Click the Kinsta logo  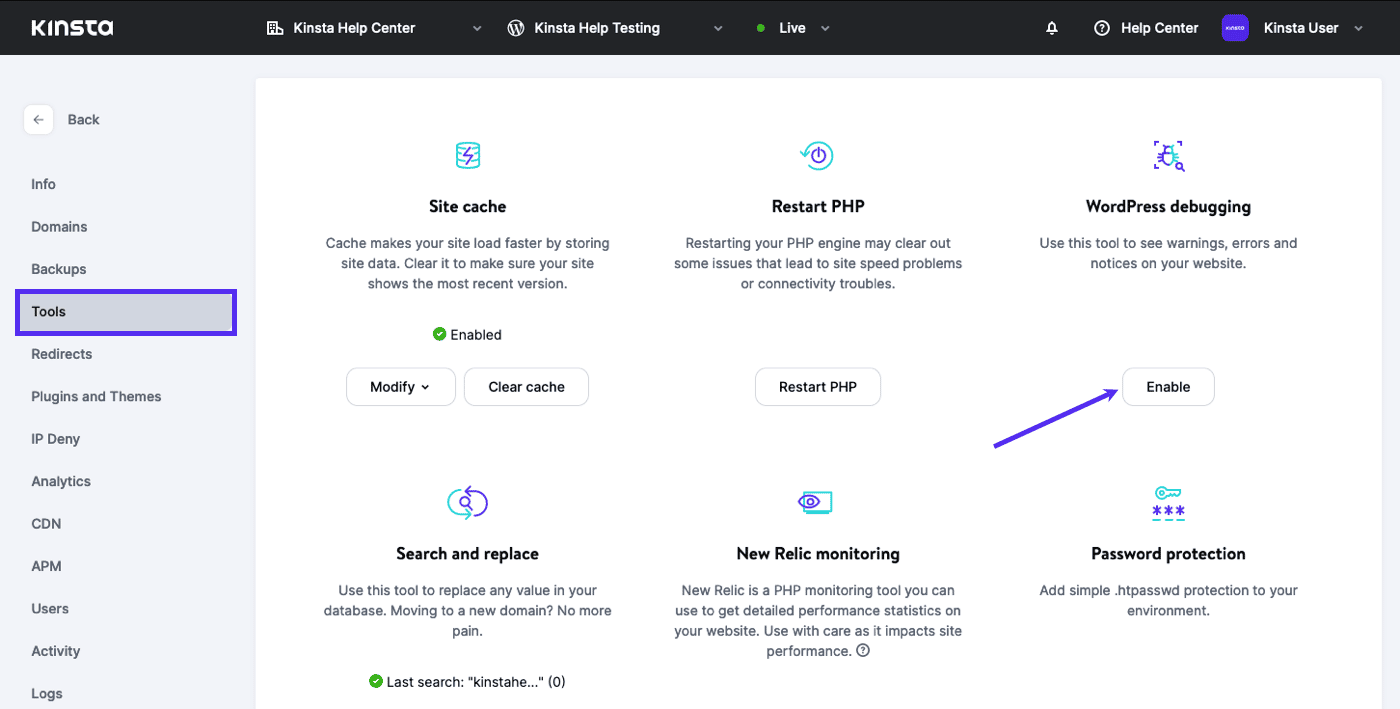click(x=72, y=28)
